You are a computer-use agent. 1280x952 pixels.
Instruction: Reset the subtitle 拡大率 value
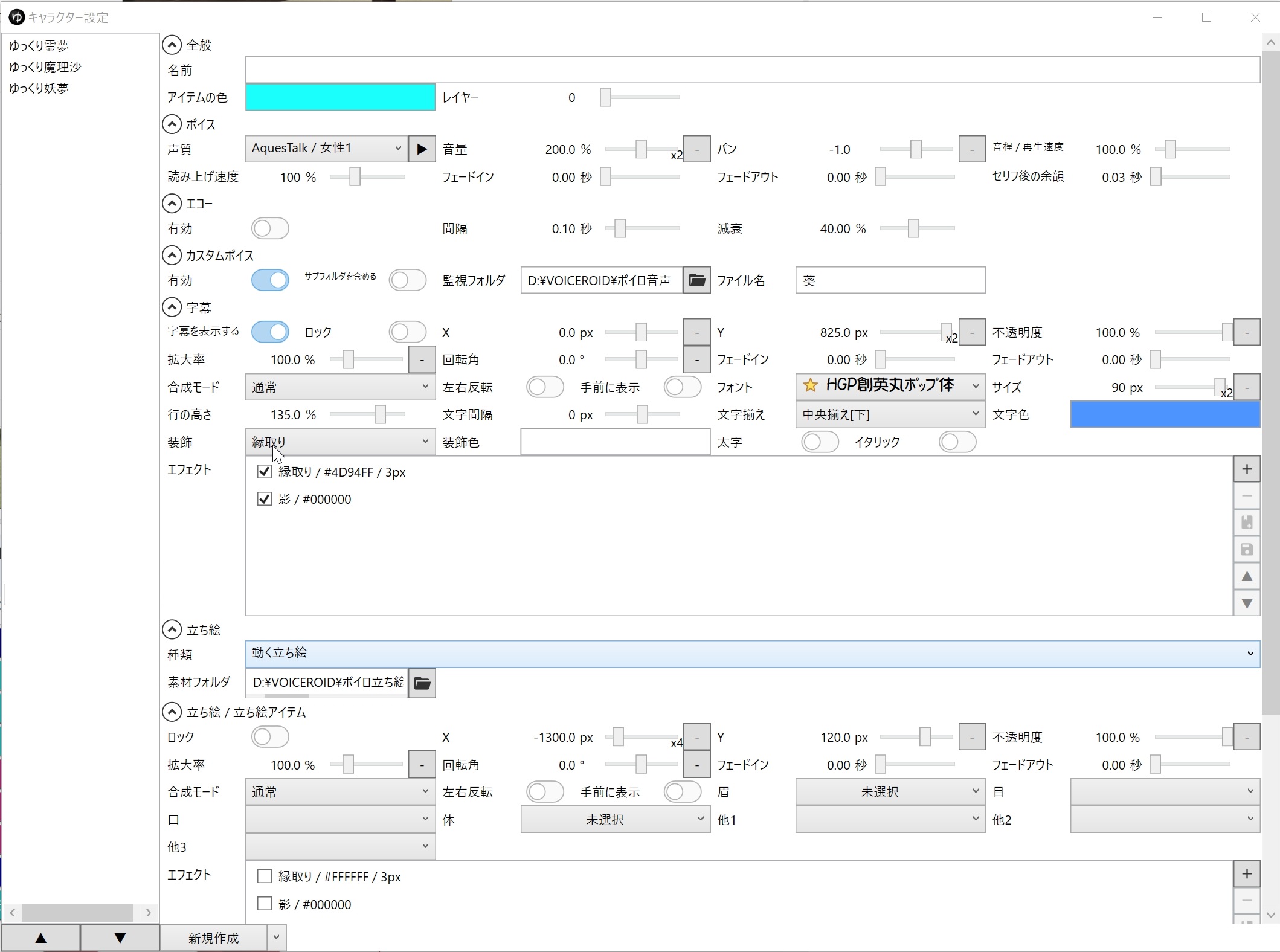point(422,360)
